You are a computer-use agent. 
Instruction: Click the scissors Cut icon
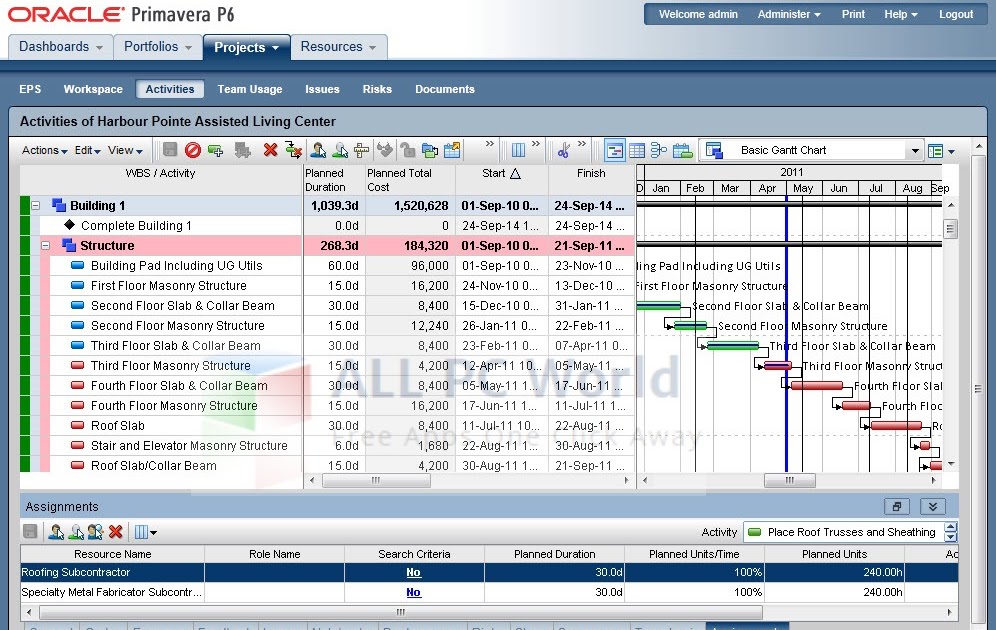(563, 151)
